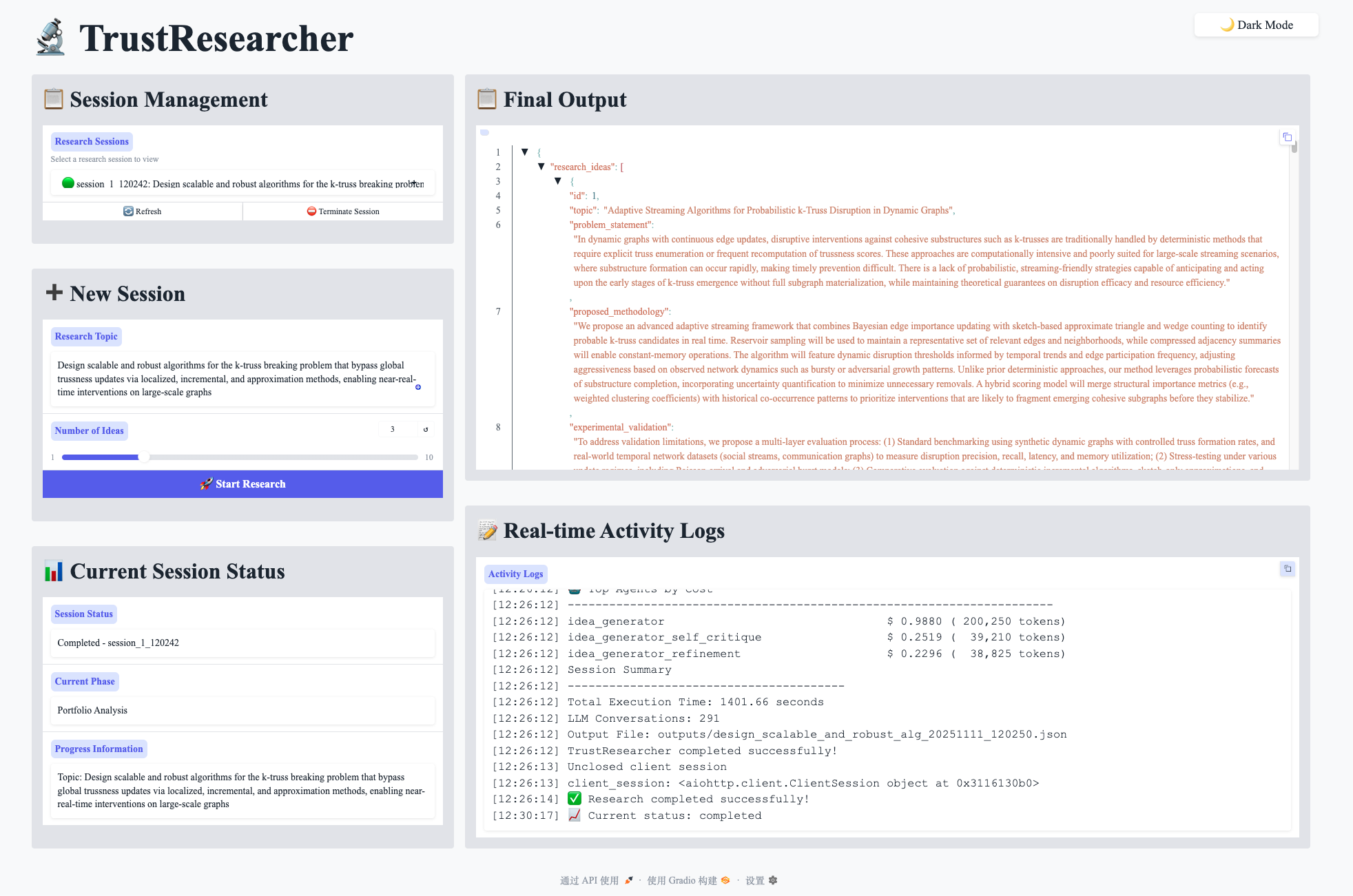Screen dimensions: 1353x896
Task: Click the Final Output vertical scrollbar
Action: coord(1294,146)
